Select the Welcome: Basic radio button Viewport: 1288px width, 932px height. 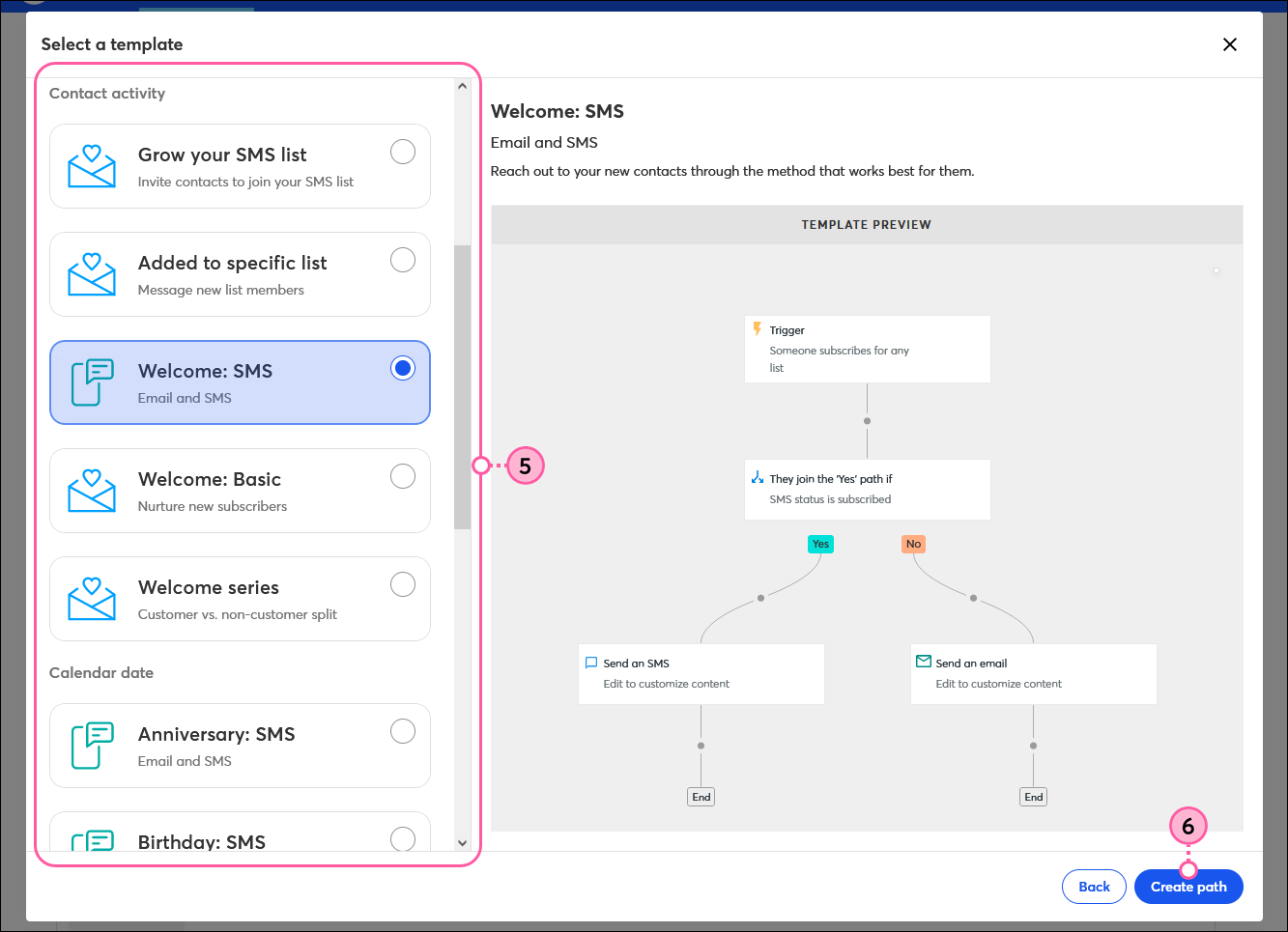[403, 475]
